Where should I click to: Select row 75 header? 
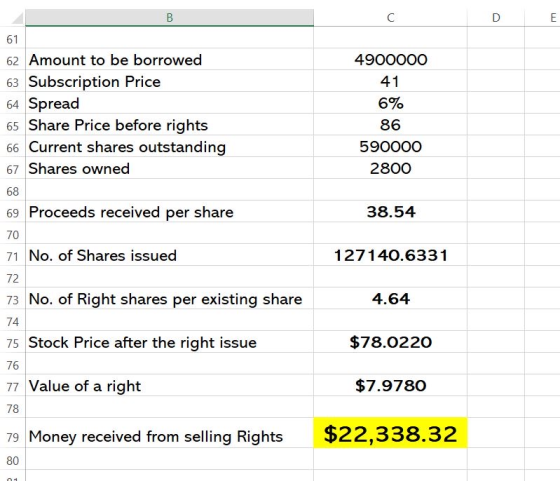tap(12, 343)
